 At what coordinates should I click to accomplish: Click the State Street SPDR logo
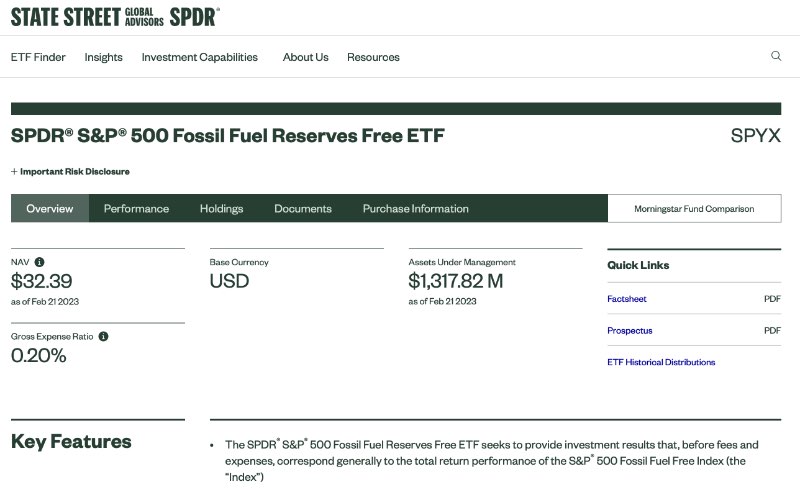115,17
